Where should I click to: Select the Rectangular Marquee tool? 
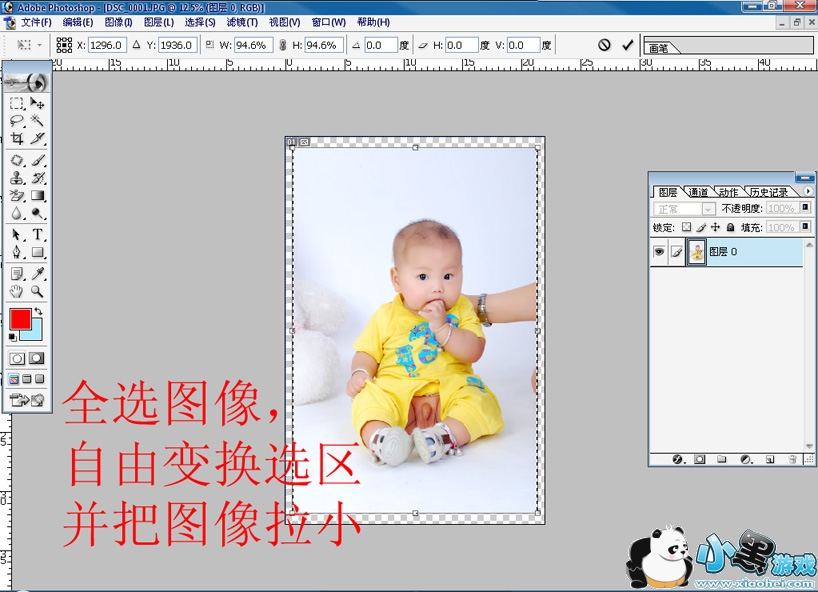pos(17,103)
